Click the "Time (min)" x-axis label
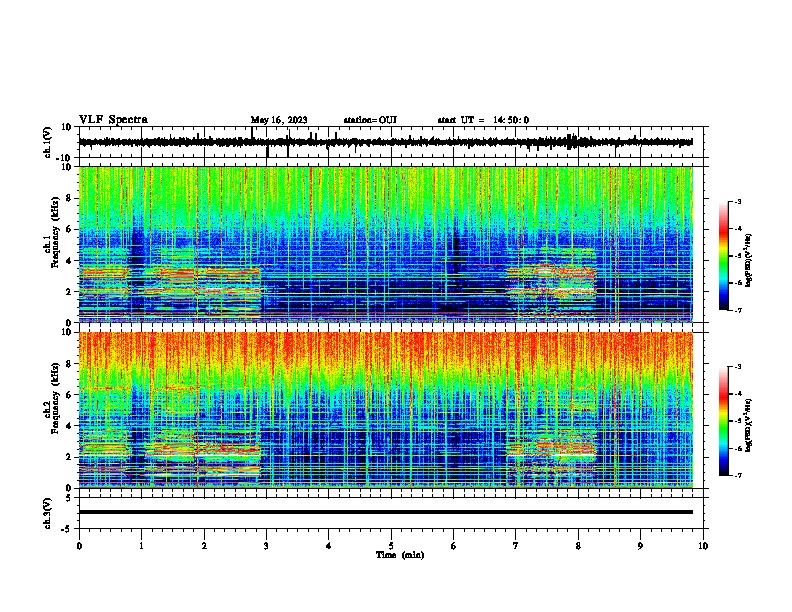The height and width of the screenshot is (612, 792). 400,555
